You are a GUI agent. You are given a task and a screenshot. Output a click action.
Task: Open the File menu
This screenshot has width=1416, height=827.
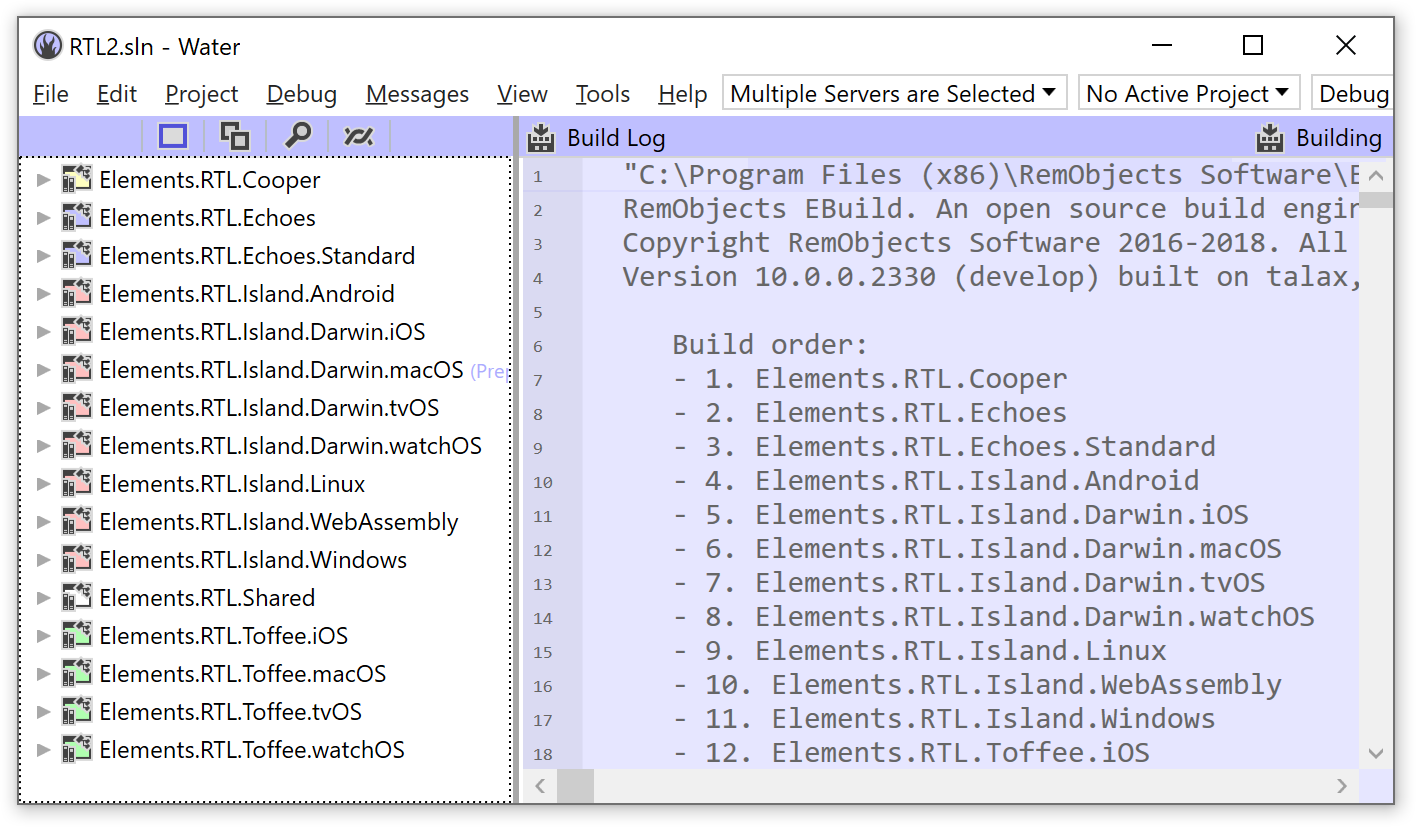pos(51,94)
